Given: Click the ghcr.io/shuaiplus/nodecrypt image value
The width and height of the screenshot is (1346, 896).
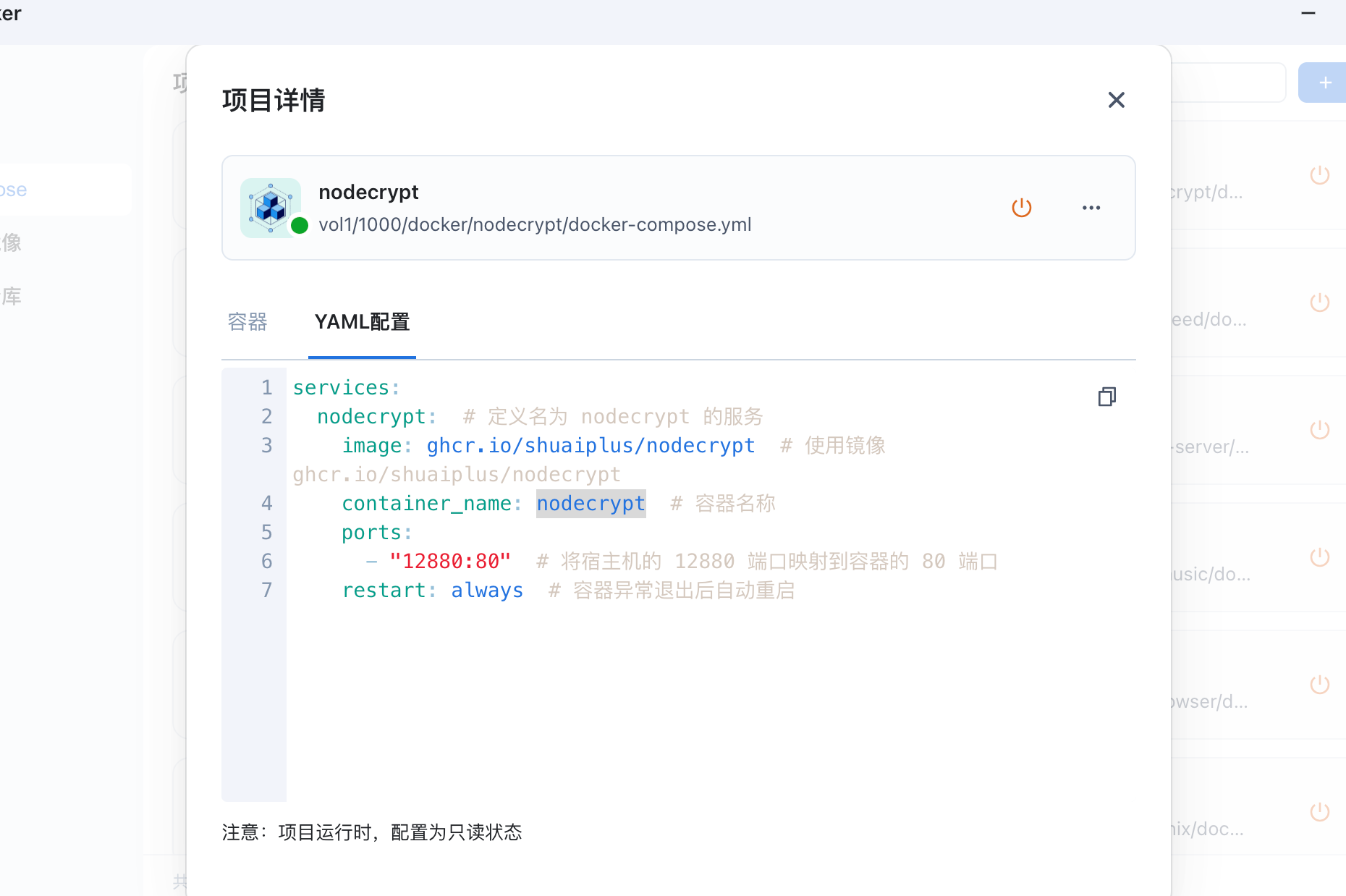Looking at the screenshot, I should (591, 446).
